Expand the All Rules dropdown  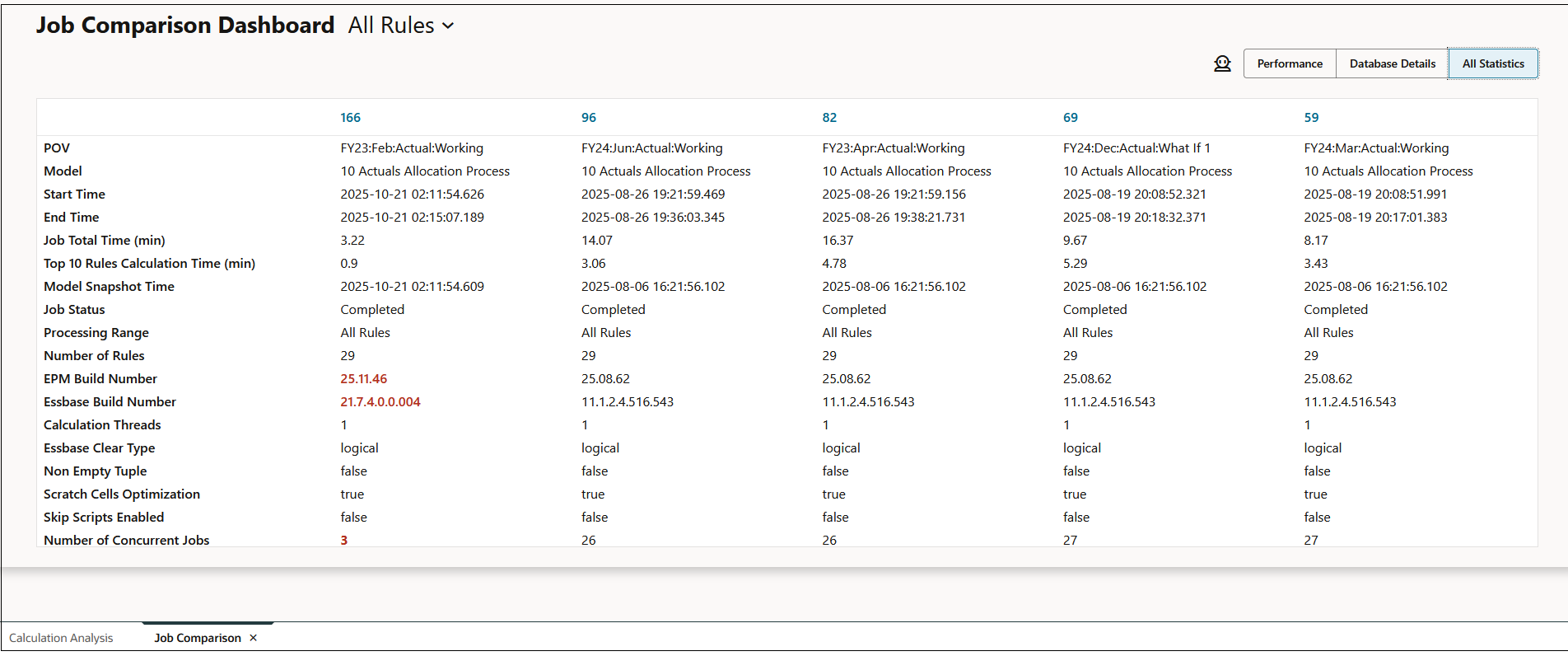click(x=401, y=26)
